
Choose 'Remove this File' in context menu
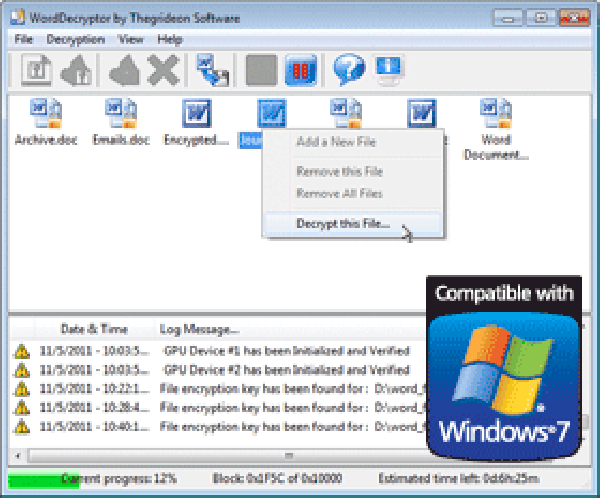(x=339, y=171)
